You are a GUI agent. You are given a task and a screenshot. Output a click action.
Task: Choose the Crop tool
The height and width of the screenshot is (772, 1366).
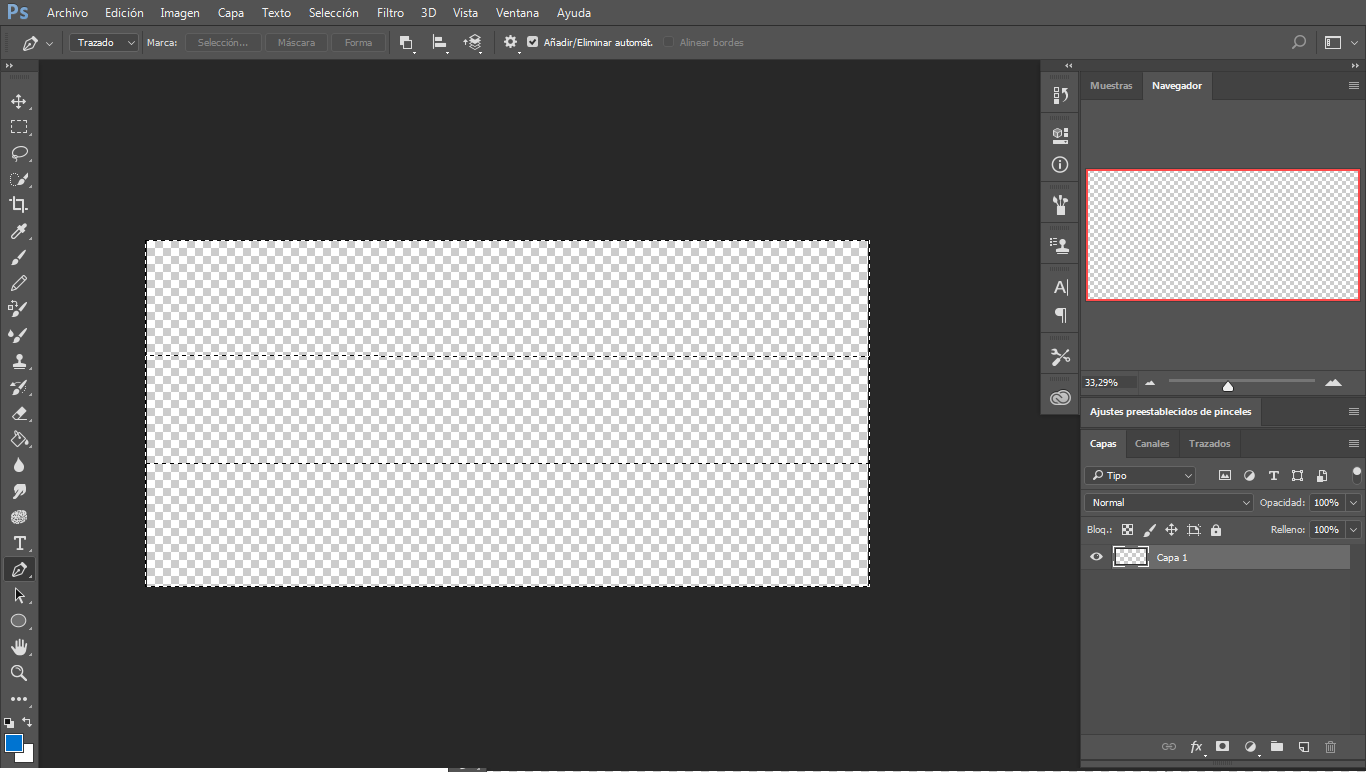[x=18, y=205]
